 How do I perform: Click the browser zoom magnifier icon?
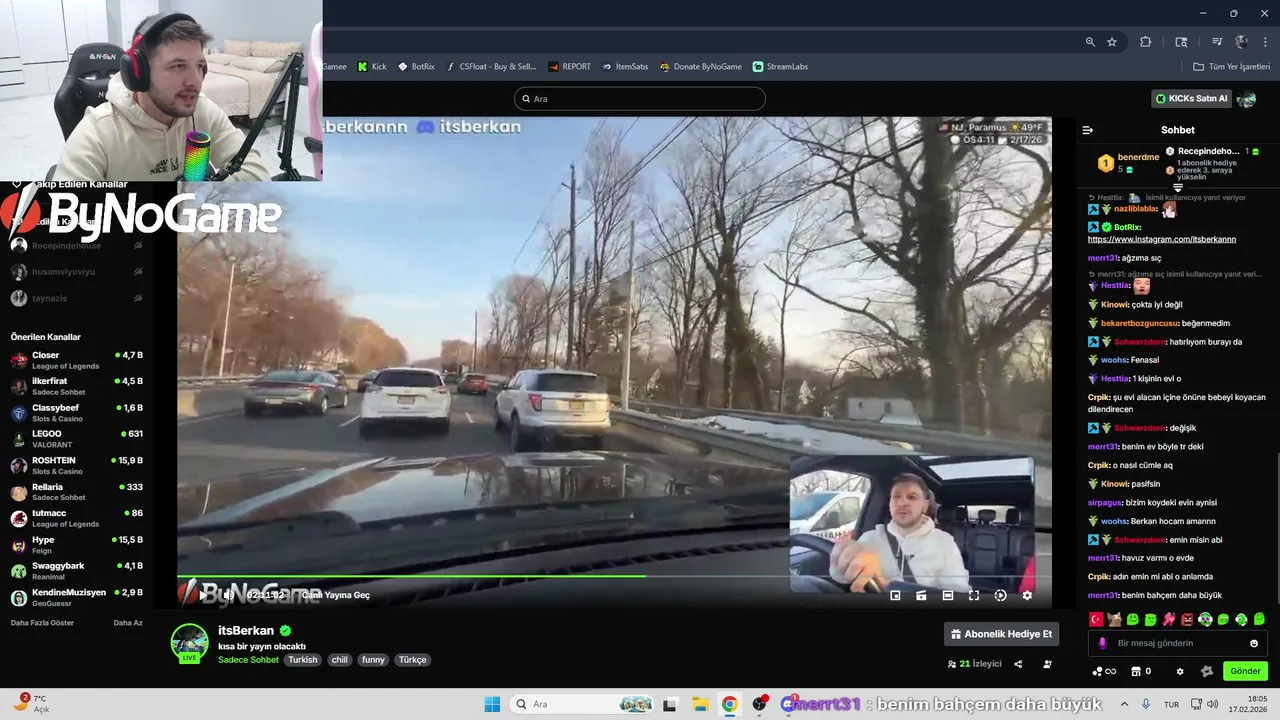[1090, 42]
